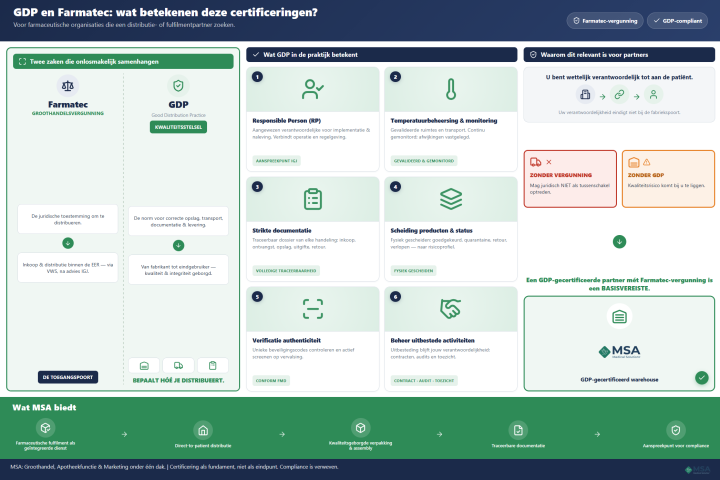Viewport: 720px width, 480px height.
Task: Click the Waarom dit relevant is voor partners header
Action: coord(619,55)
